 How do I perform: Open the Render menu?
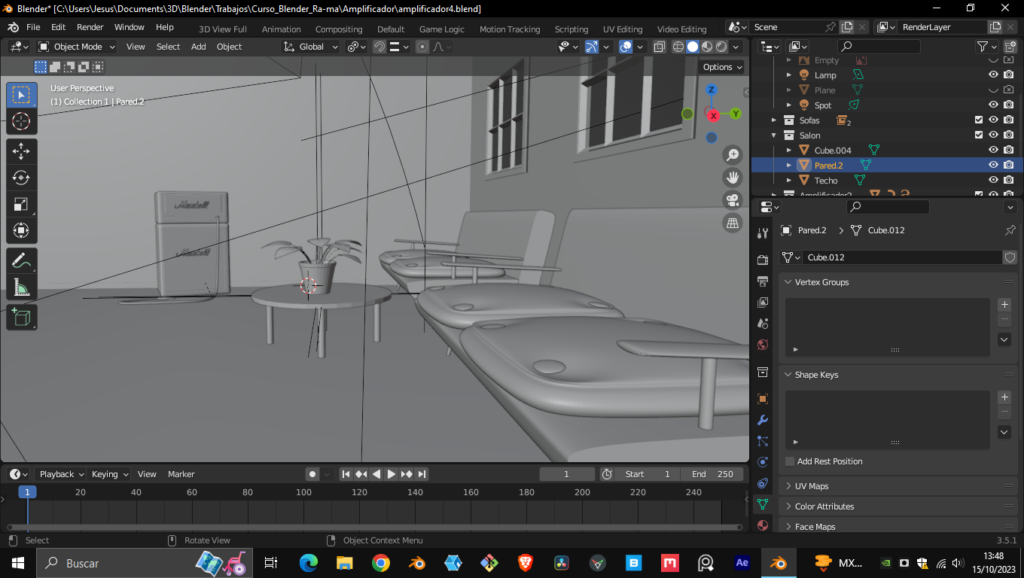point(90,27)
